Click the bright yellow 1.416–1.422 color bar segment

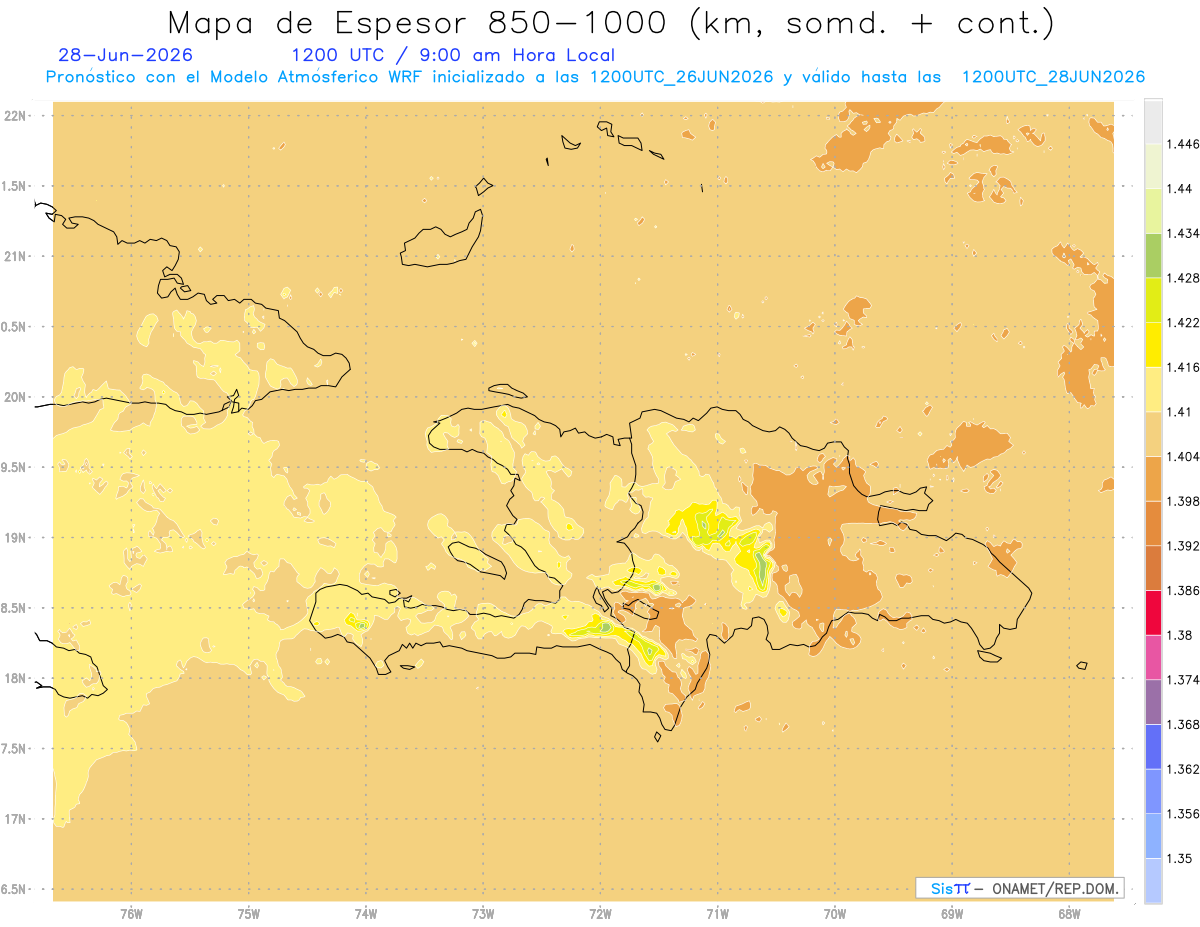point(1153,344)
